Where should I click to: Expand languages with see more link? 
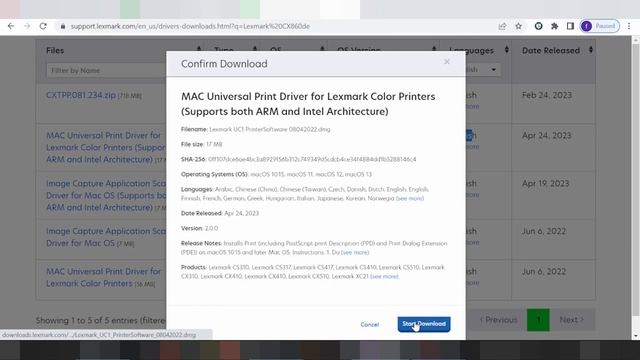(x=410, y=198)
